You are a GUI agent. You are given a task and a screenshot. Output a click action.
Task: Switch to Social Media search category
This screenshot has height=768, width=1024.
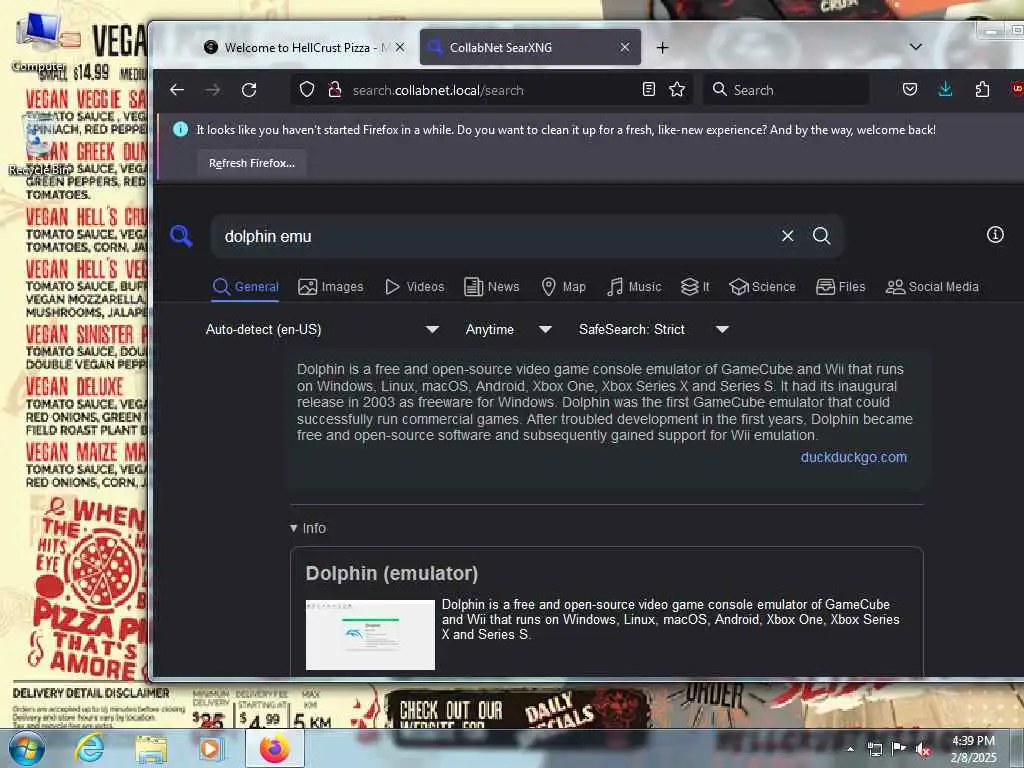pos(932,287)
